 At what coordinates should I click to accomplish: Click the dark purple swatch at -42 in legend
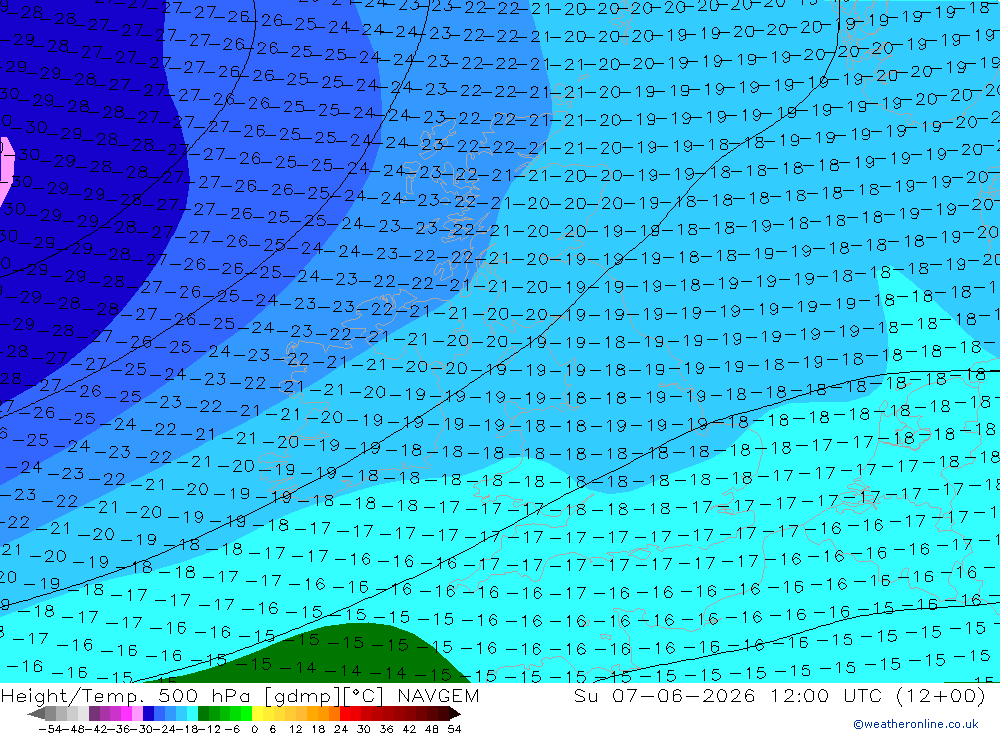point(94,713)
